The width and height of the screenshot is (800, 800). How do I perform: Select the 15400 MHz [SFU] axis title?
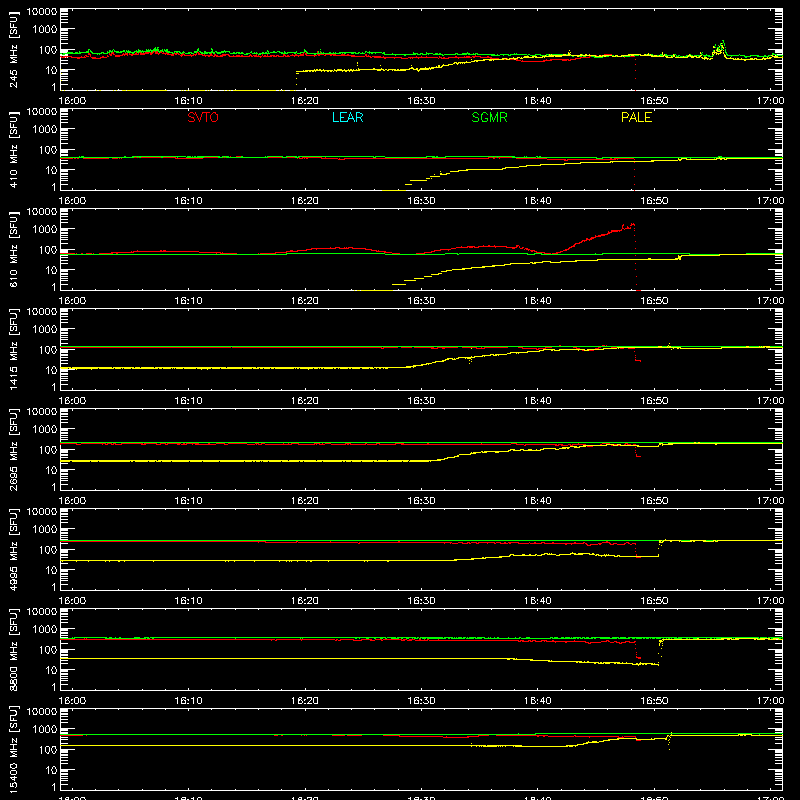(13, 749)
